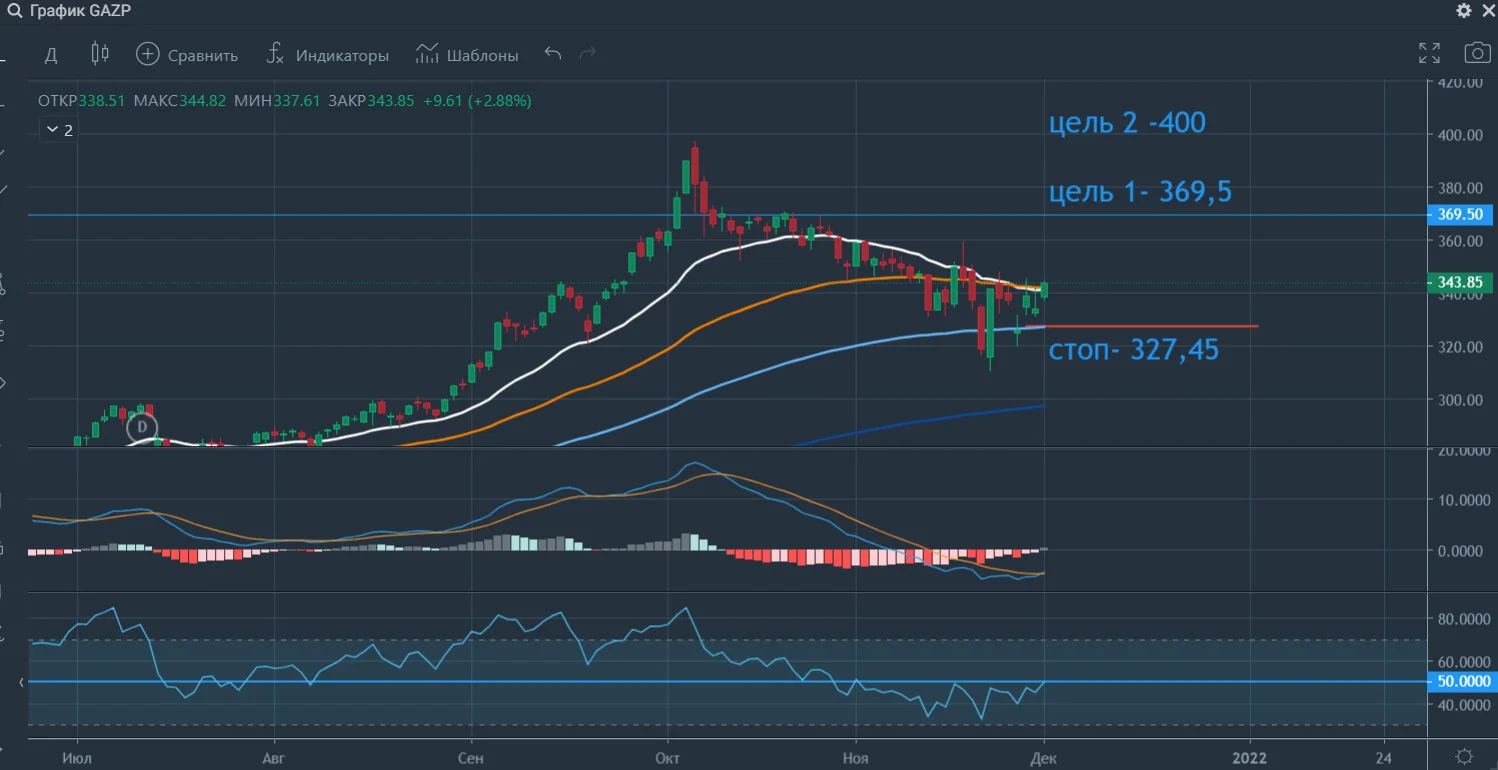The width and height of the screenshot is (1498, 770).
Task: Click the ЗАКР value 343.85
Action: coord(391,101)
